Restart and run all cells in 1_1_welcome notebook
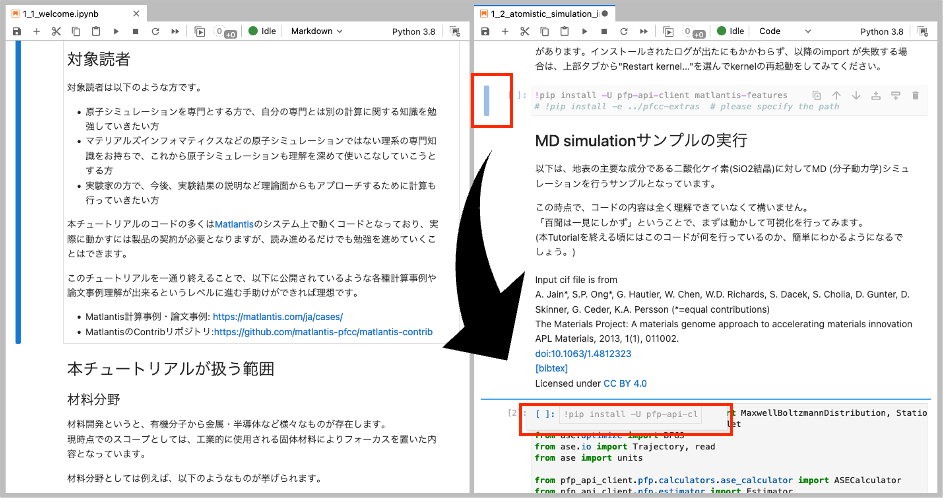Image resolution: width=943 pixels, height=498 pixels. coord(175,32)
